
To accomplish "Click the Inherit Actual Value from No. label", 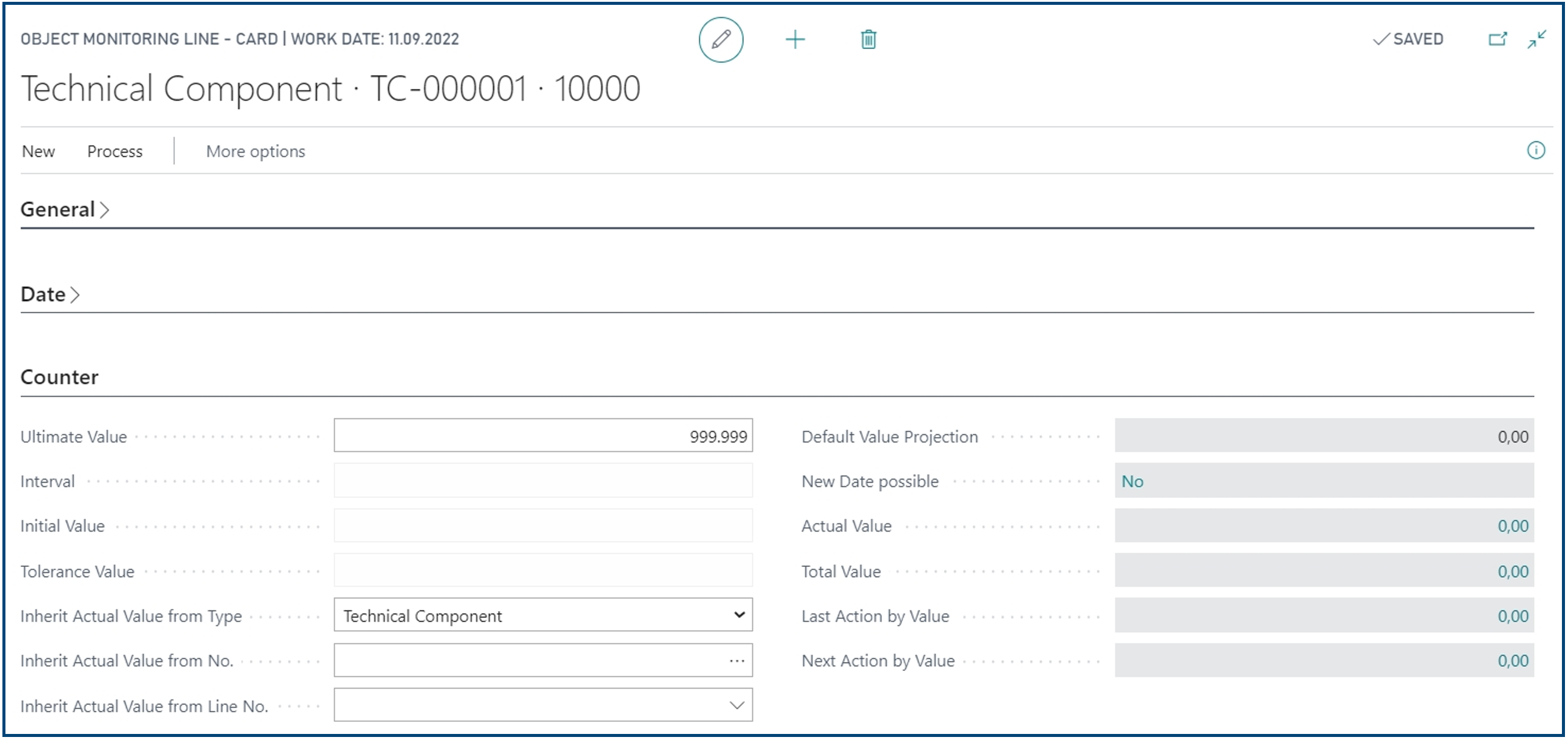I will 127,661.
